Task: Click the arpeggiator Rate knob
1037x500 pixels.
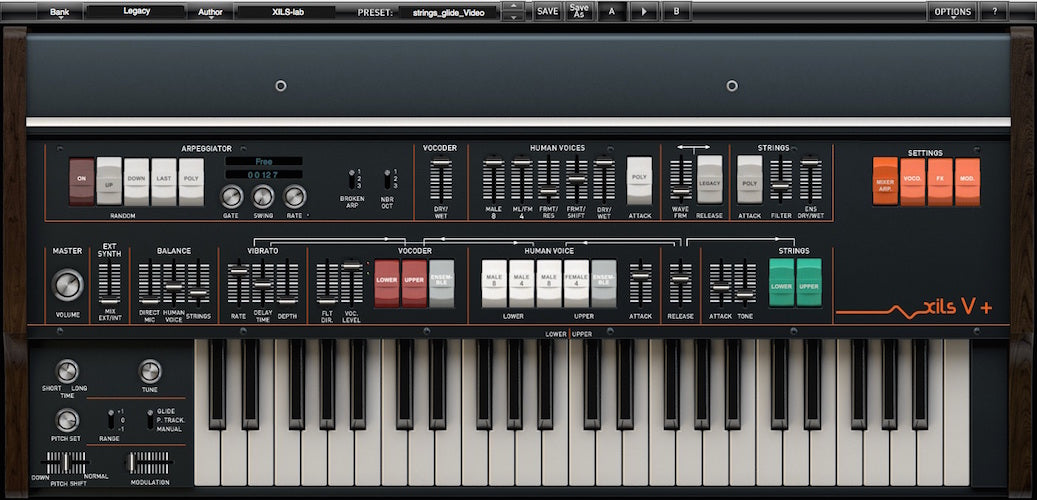Action: coord(294,196)
